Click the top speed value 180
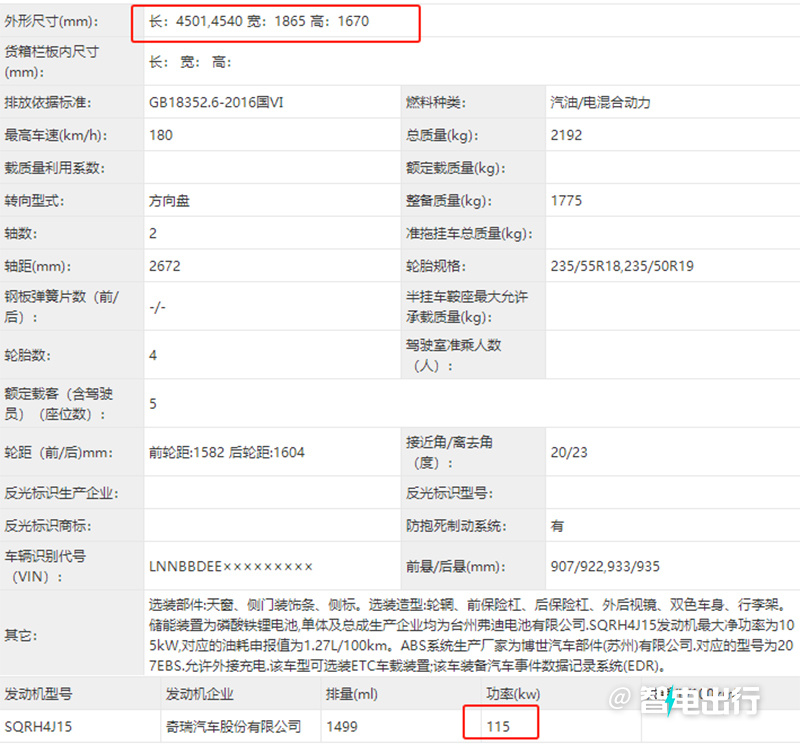This screenshot has width=800, height=744. click(161, 135)
